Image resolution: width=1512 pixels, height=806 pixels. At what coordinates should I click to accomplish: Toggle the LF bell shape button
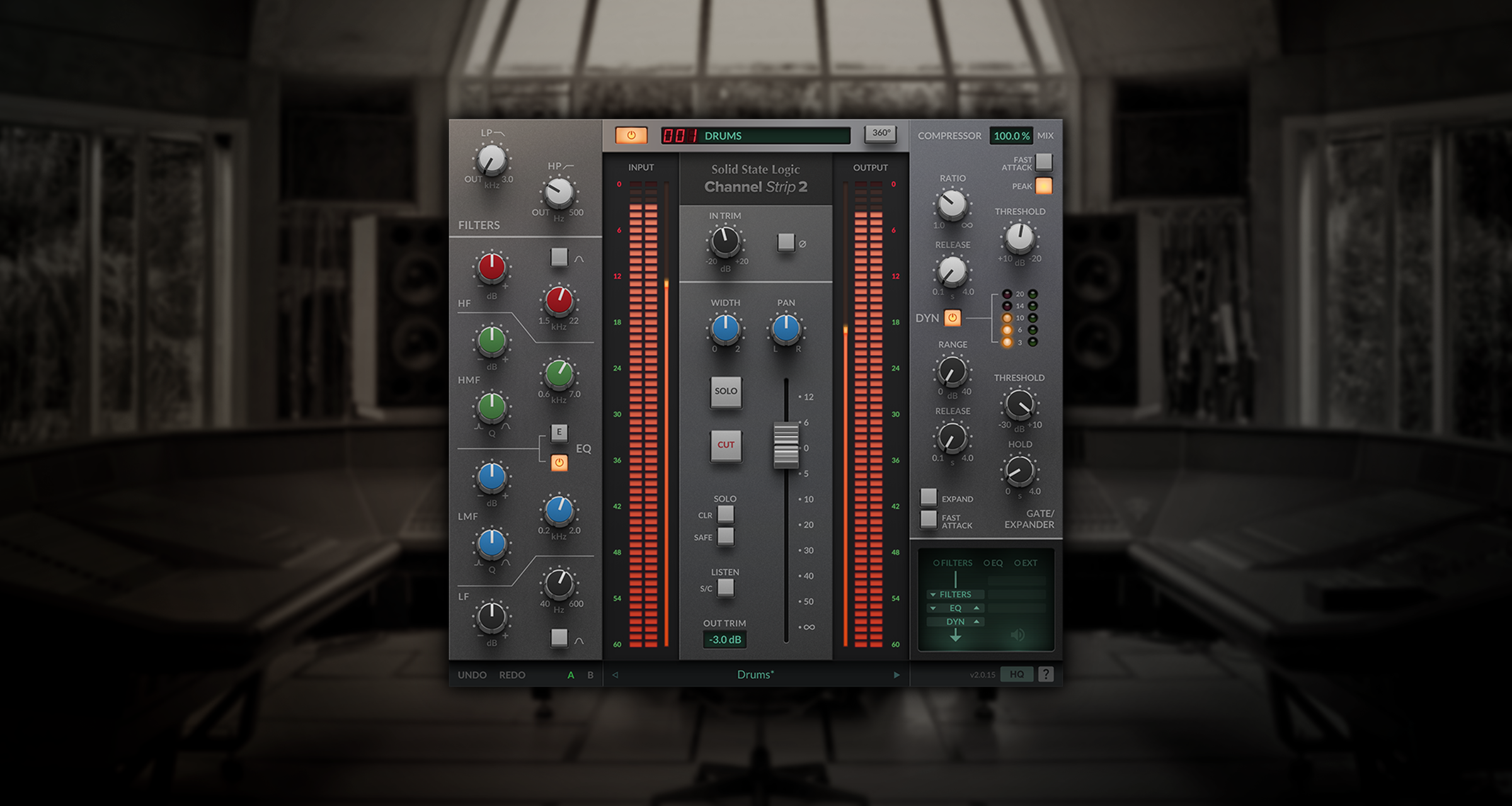point(559,637)
